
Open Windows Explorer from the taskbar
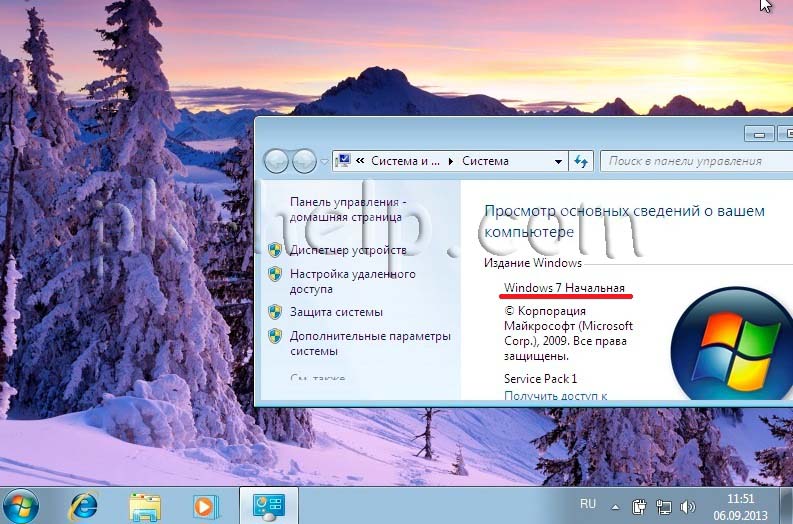145,506
